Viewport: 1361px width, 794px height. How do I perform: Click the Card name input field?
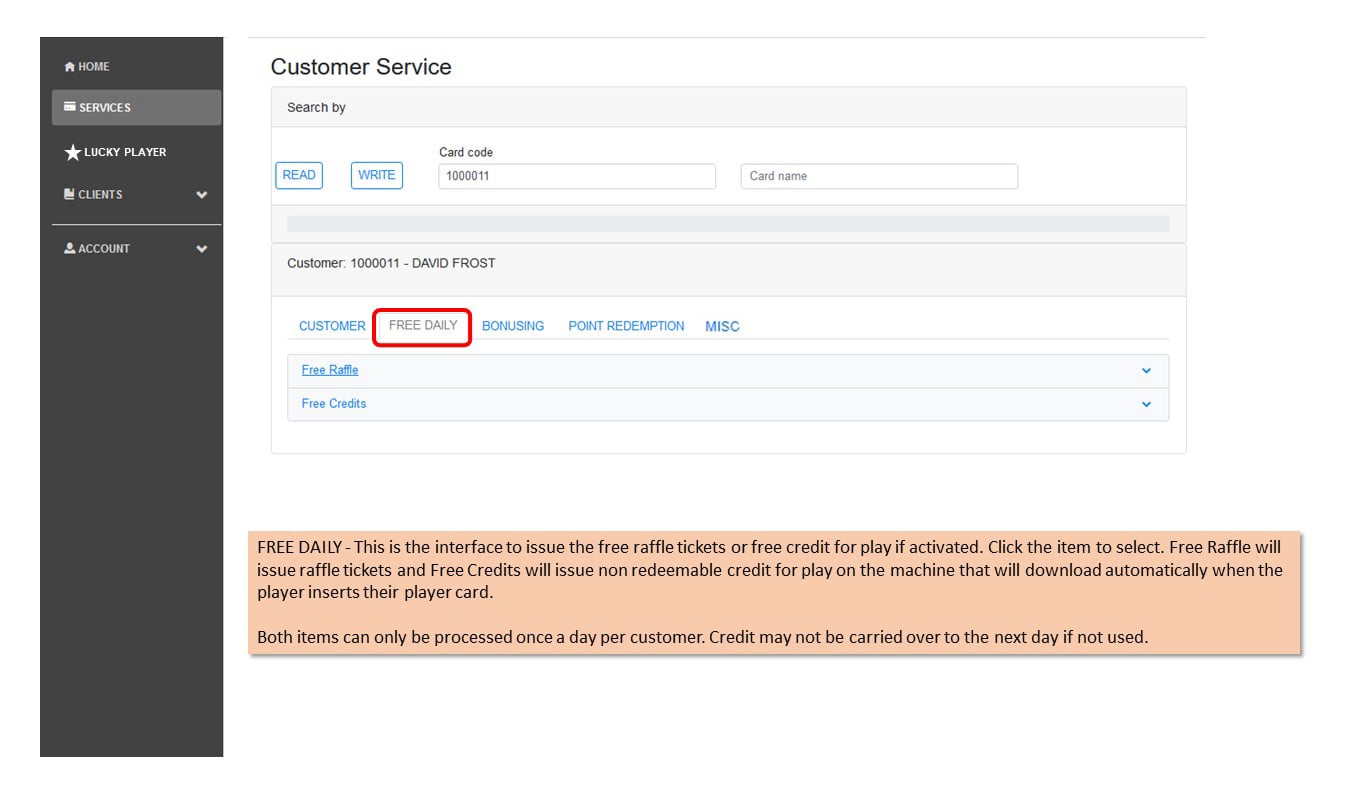pos(879,176)
